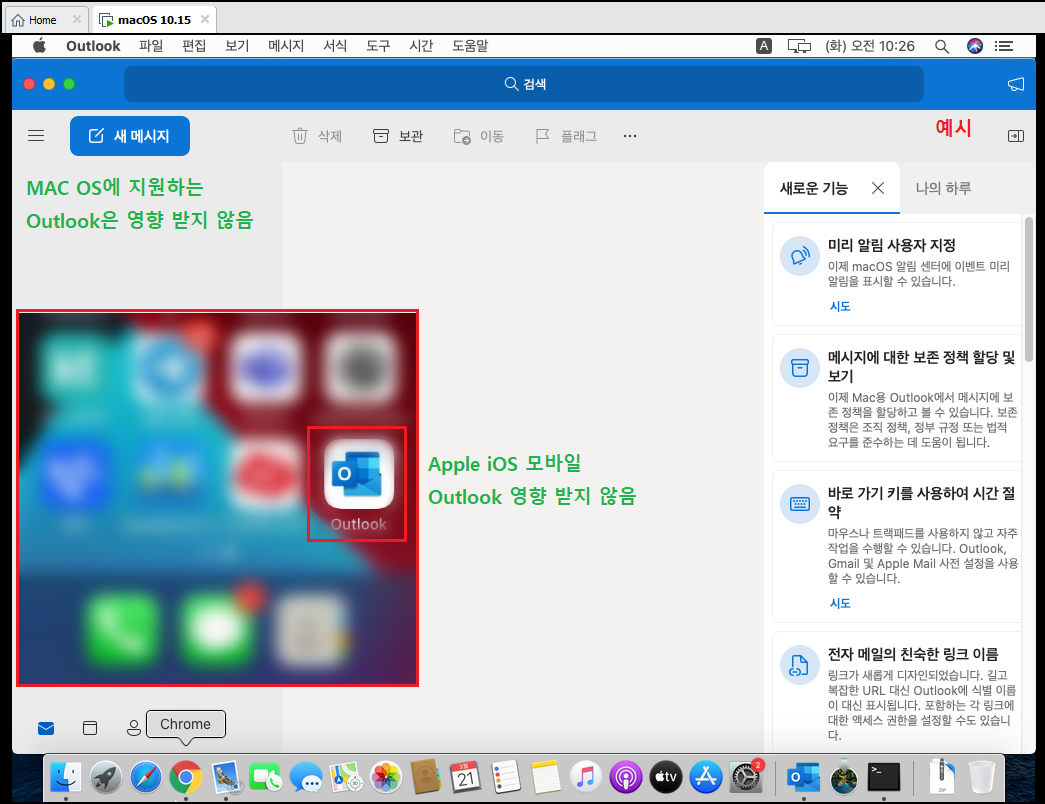Click the Siri icon in menu bar

[x=975, y=46]
